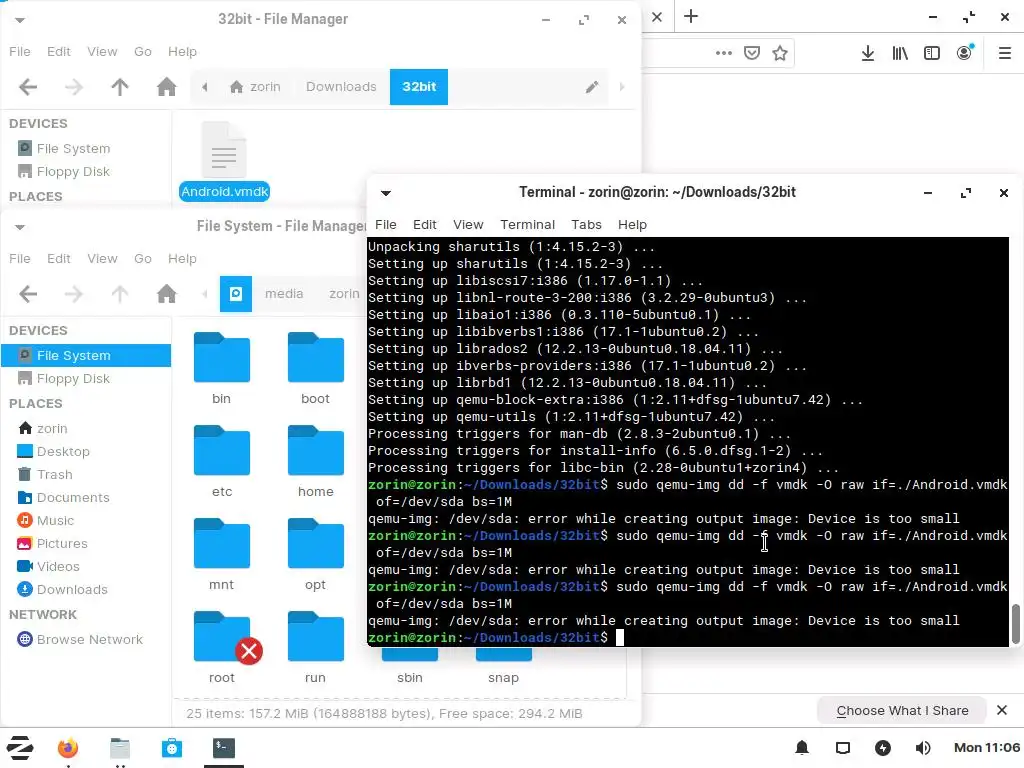Open home folder in 32bit File Manager
1024x768 pixels.
tap(167, 87)
